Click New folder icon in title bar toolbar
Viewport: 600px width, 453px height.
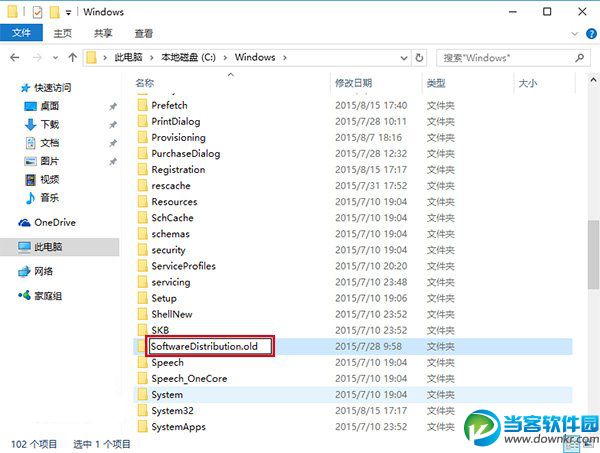(x=54, y=12)
